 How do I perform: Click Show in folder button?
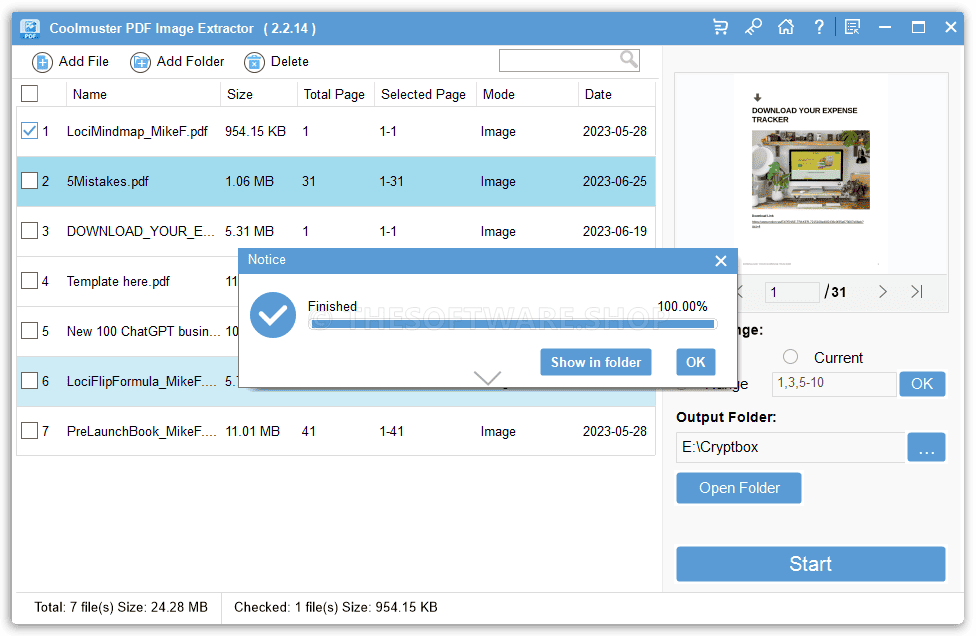coord(596,362)
